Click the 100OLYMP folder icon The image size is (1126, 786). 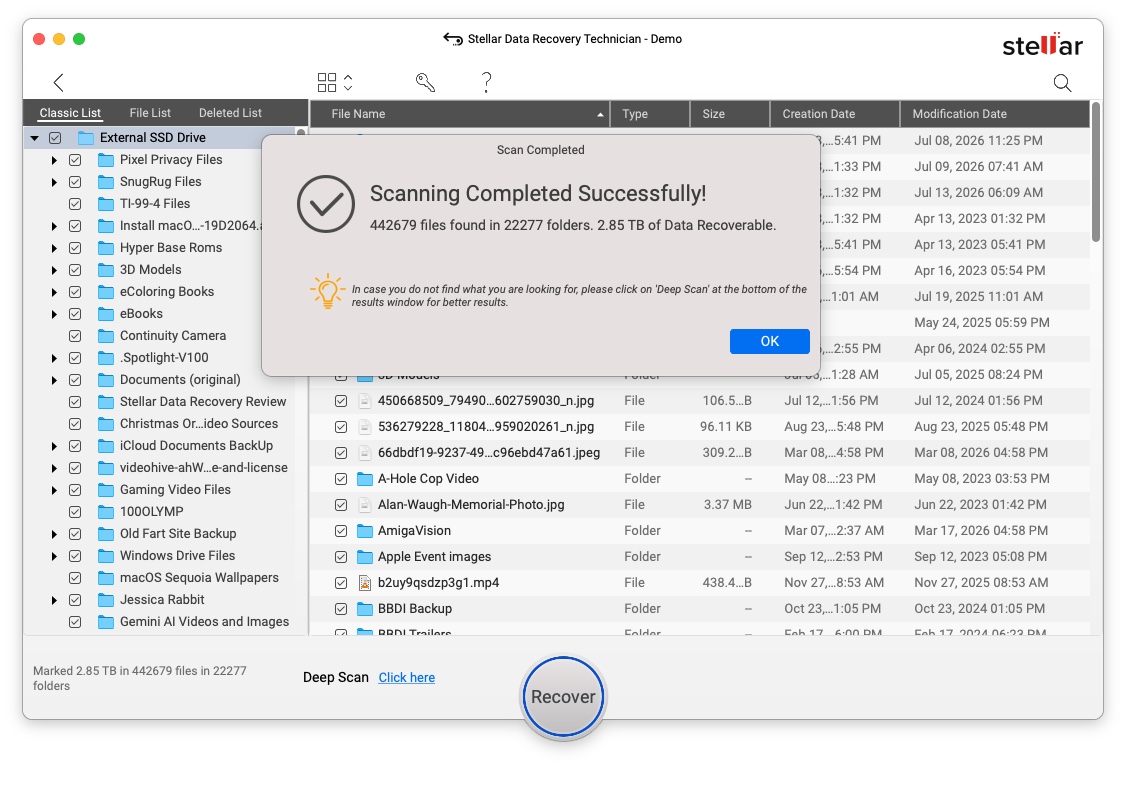pos(106,513)
